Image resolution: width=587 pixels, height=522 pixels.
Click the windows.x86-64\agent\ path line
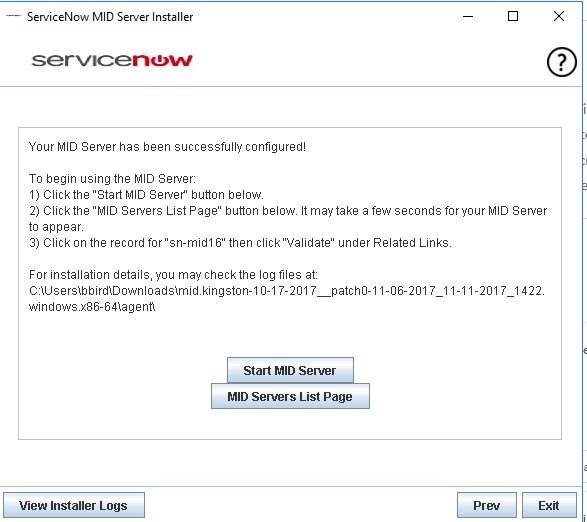tap(92, 307)
